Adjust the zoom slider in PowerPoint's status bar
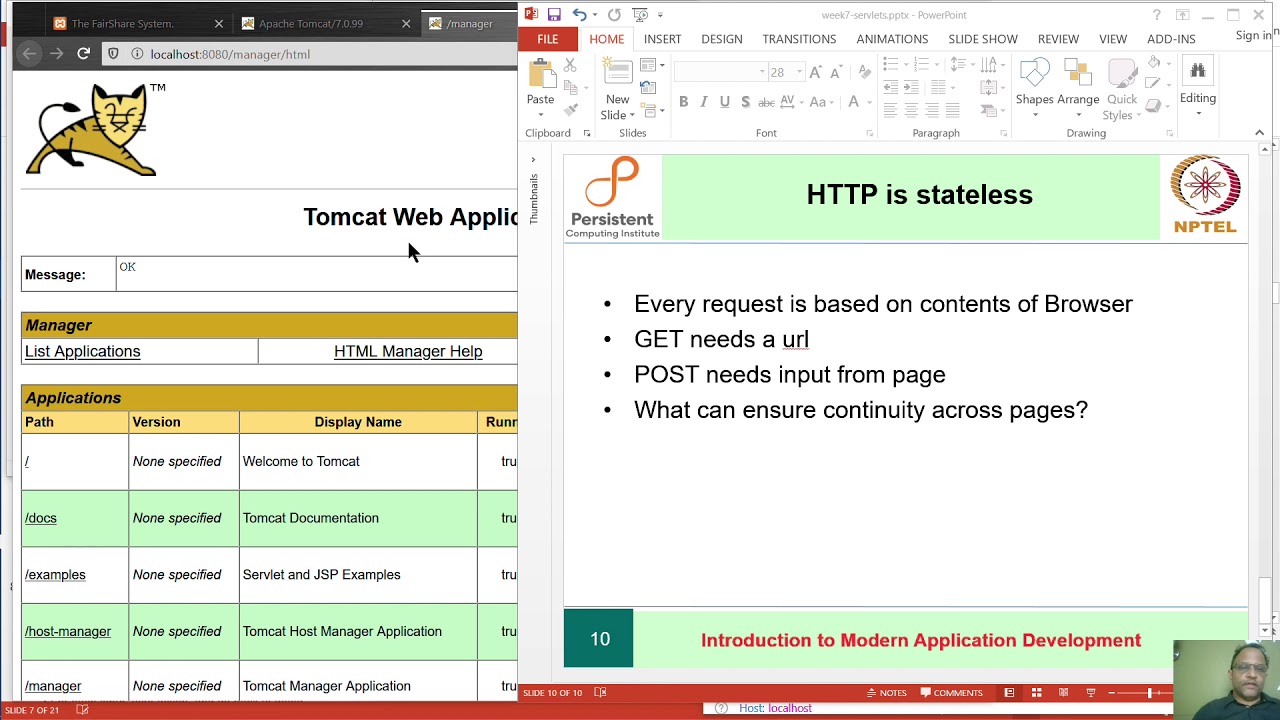Viewport: 1280px width, 720px height. (x=1149, y=692)
